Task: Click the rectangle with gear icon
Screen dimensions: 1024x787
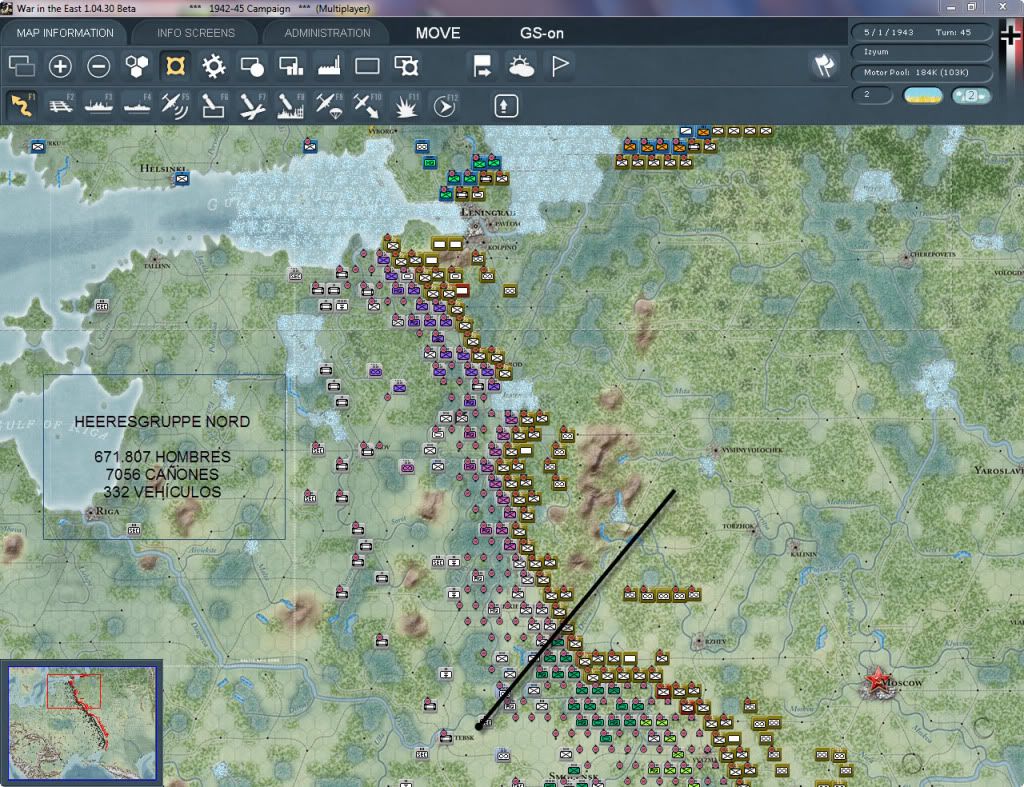Action: (406, 66)
